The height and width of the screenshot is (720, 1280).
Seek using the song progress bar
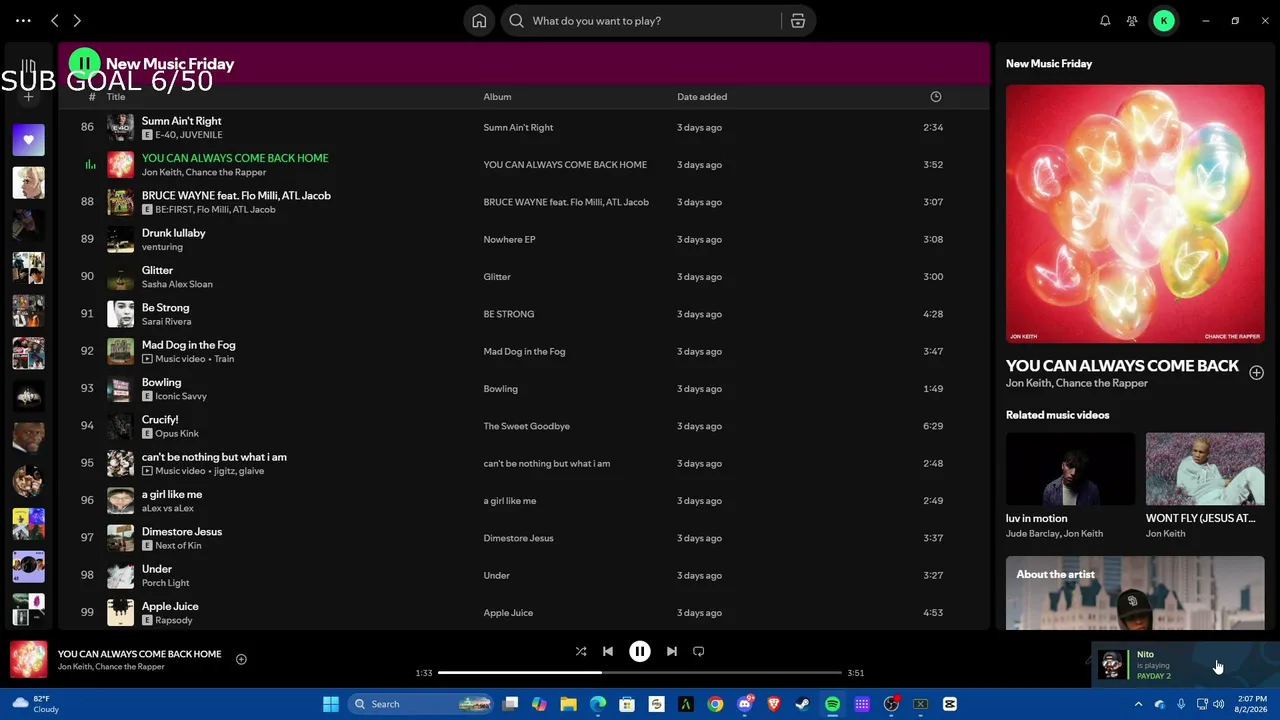click(640, 673)
